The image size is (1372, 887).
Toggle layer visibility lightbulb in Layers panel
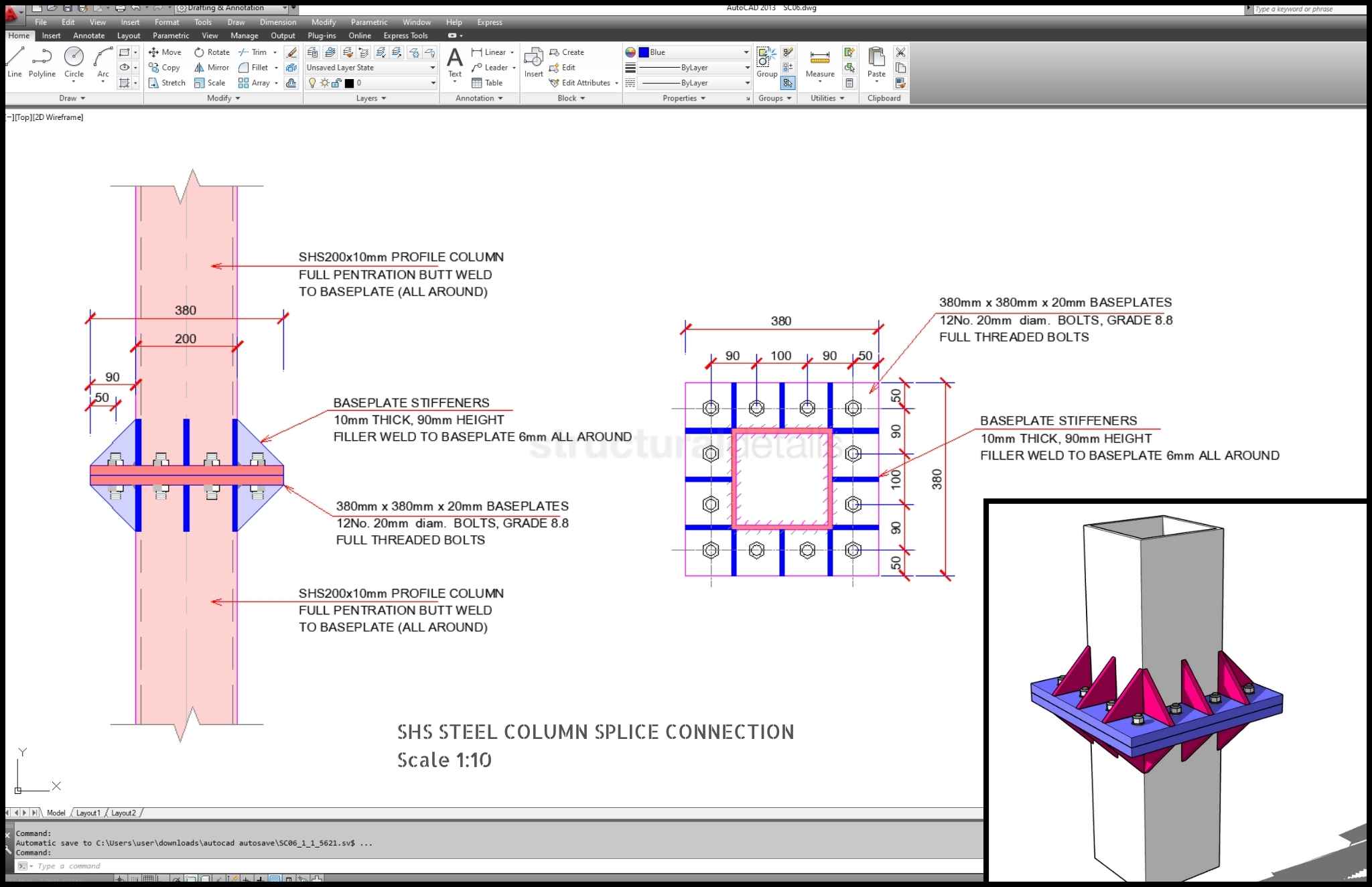[x=313, y=82]
